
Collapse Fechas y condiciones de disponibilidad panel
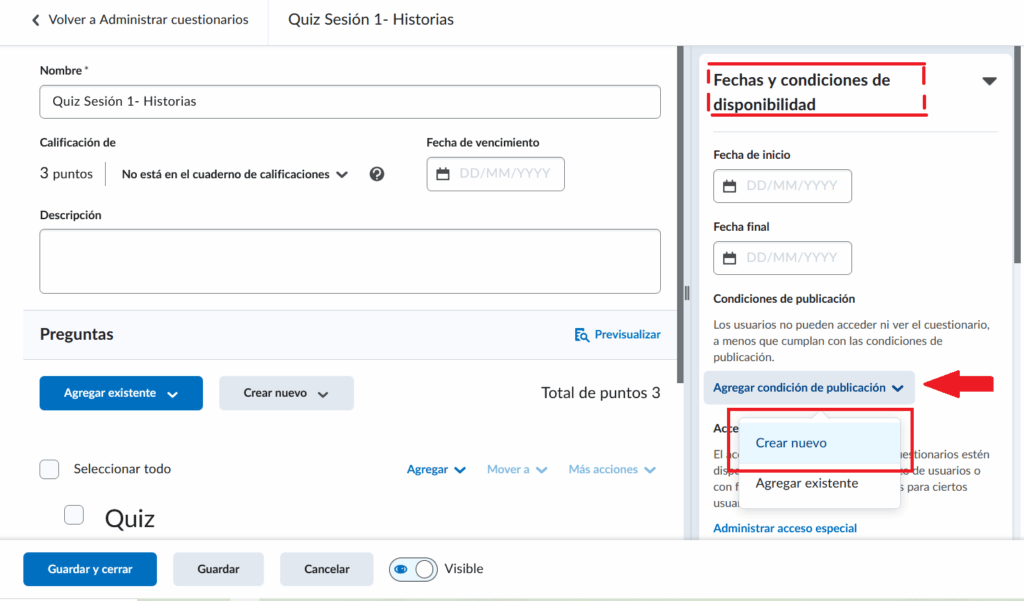989,81
